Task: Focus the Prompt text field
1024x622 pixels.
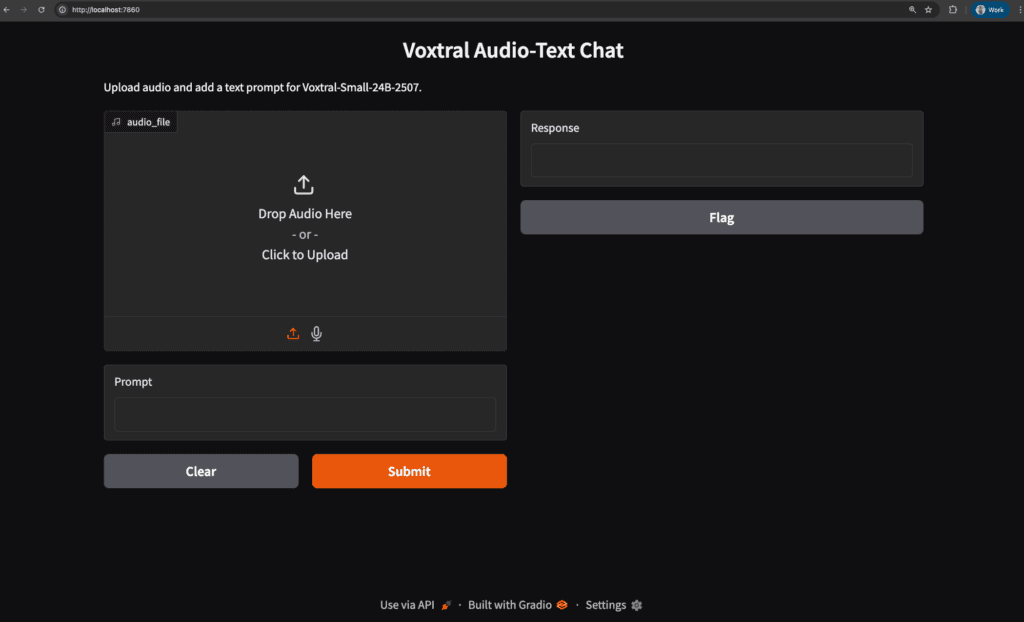Action: 305,414
